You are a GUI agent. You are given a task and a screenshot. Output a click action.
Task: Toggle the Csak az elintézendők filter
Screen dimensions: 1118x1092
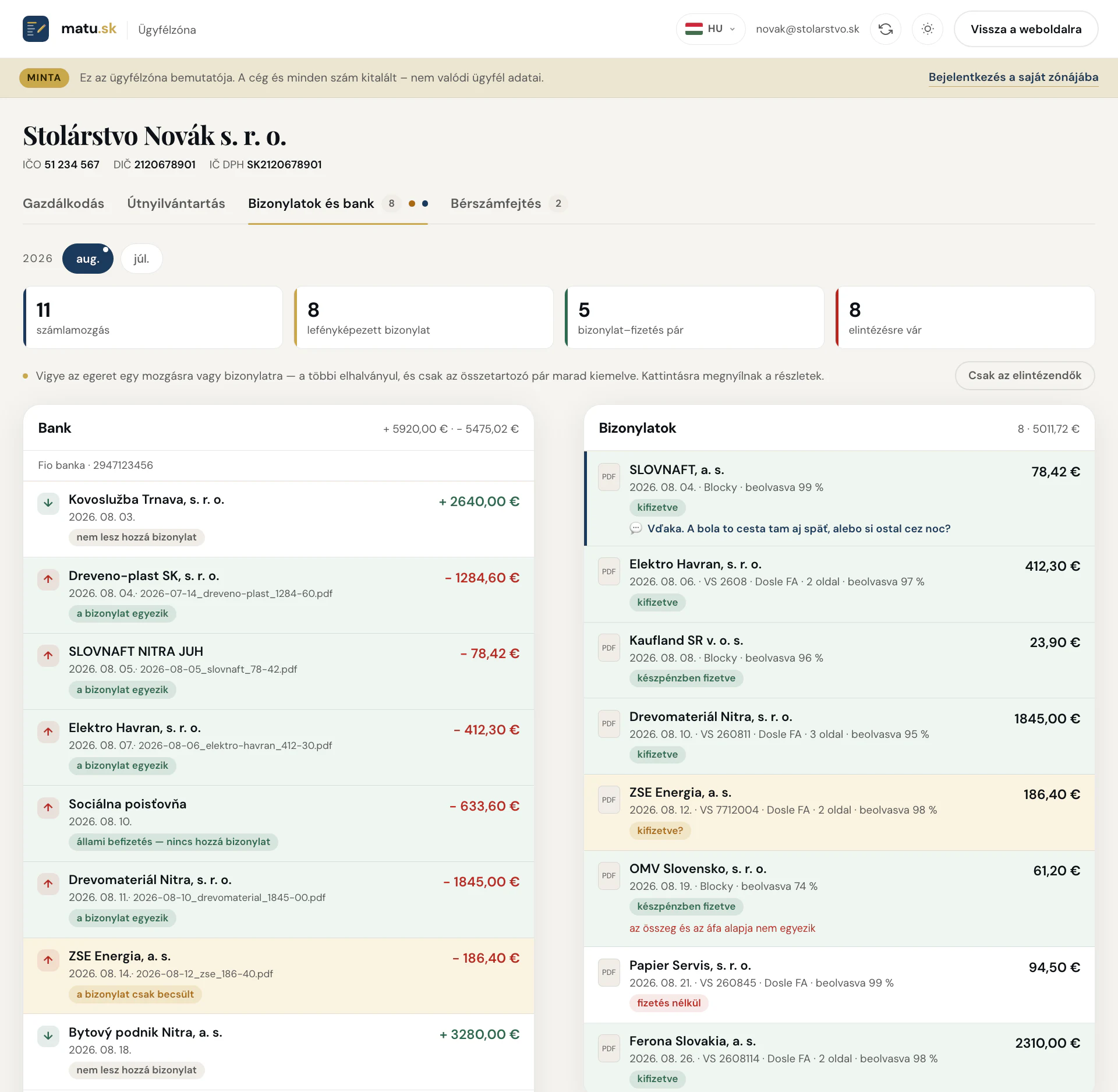[1025, 376]
